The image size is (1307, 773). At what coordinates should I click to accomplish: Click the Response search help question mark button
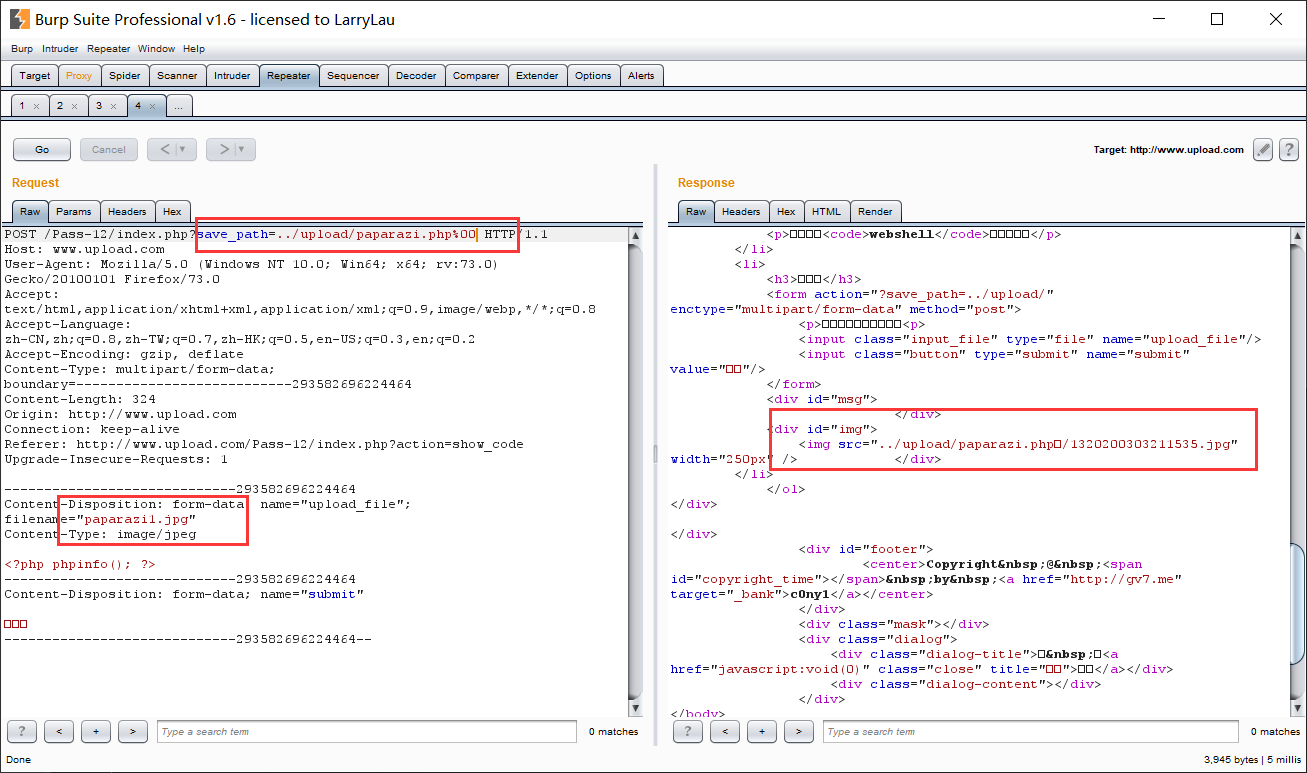pos(688,731)
